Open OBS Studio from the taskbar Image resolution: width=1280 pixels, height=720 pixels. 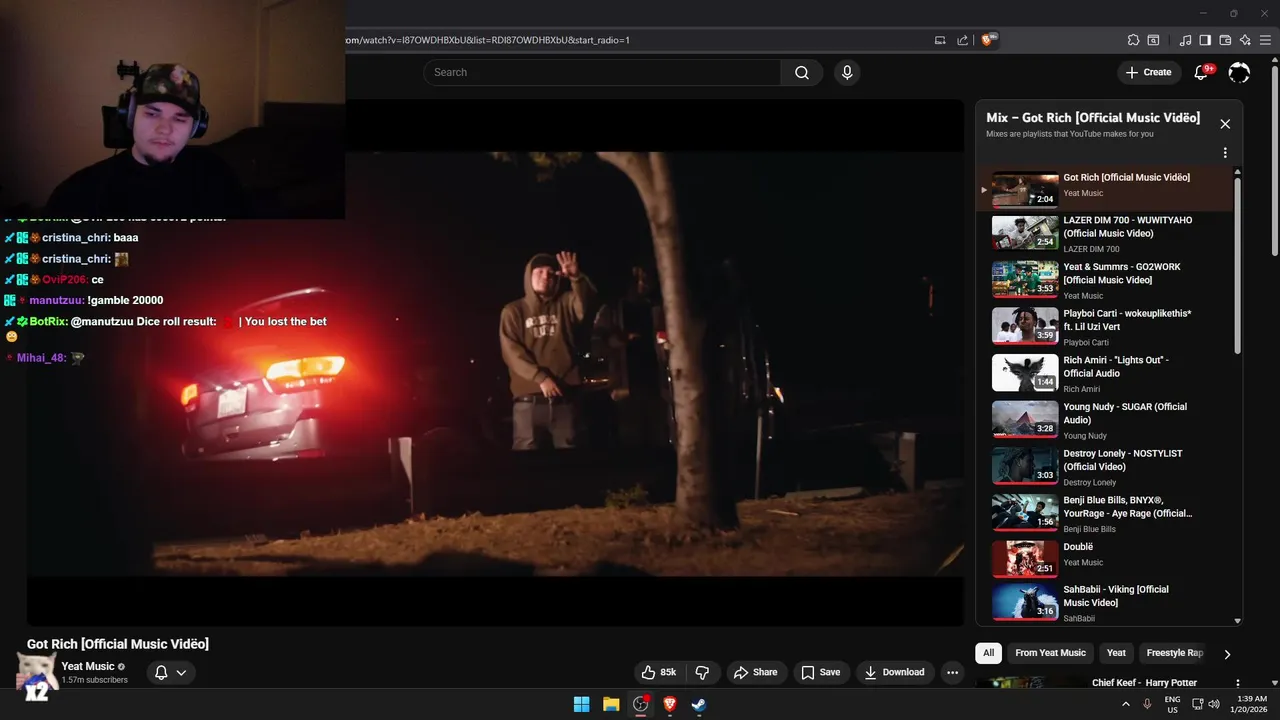click(641, 704)
